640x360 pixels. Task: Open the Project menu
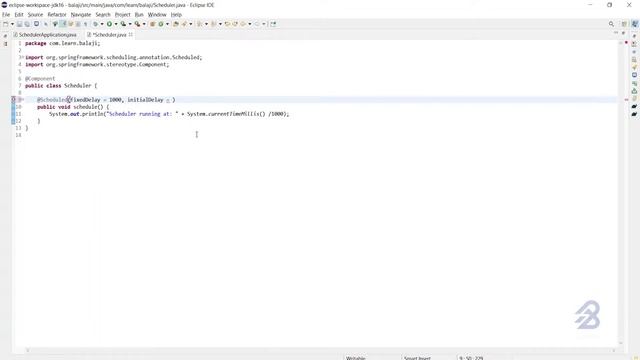tap(122, 15)
